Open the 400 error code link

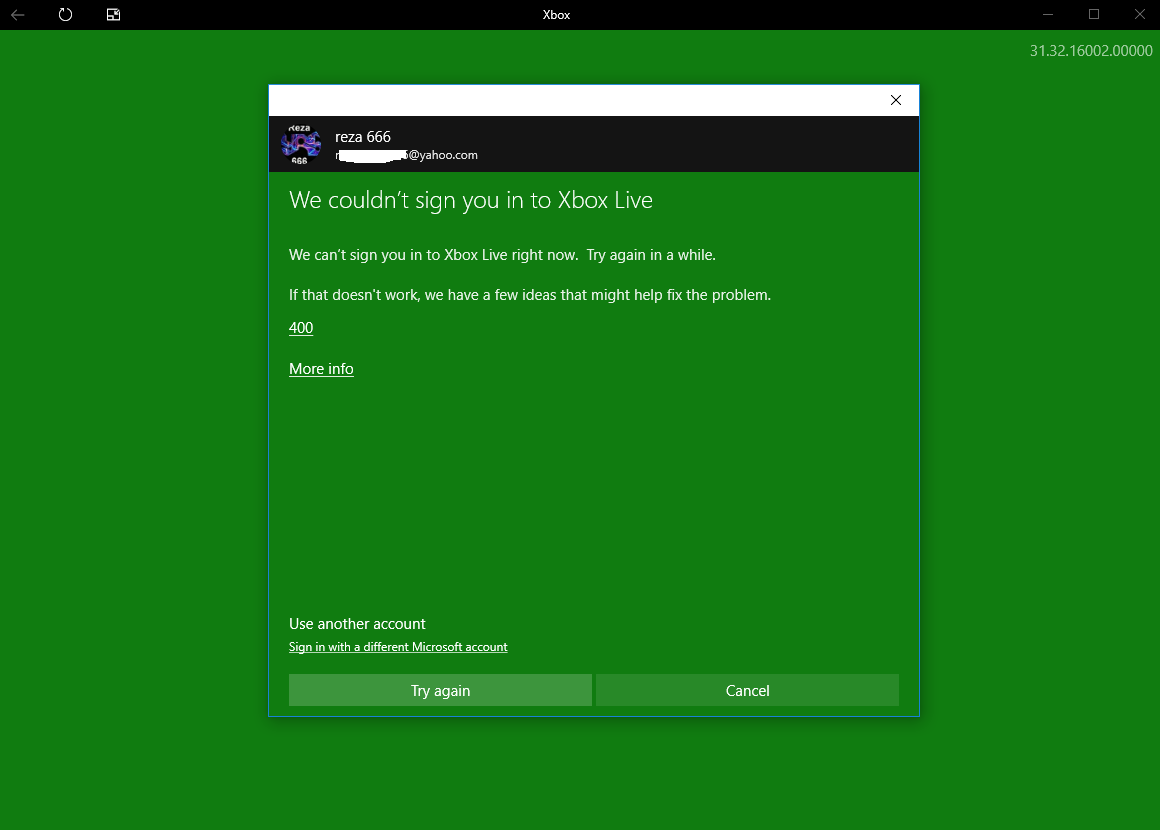(x=301, y=328)
